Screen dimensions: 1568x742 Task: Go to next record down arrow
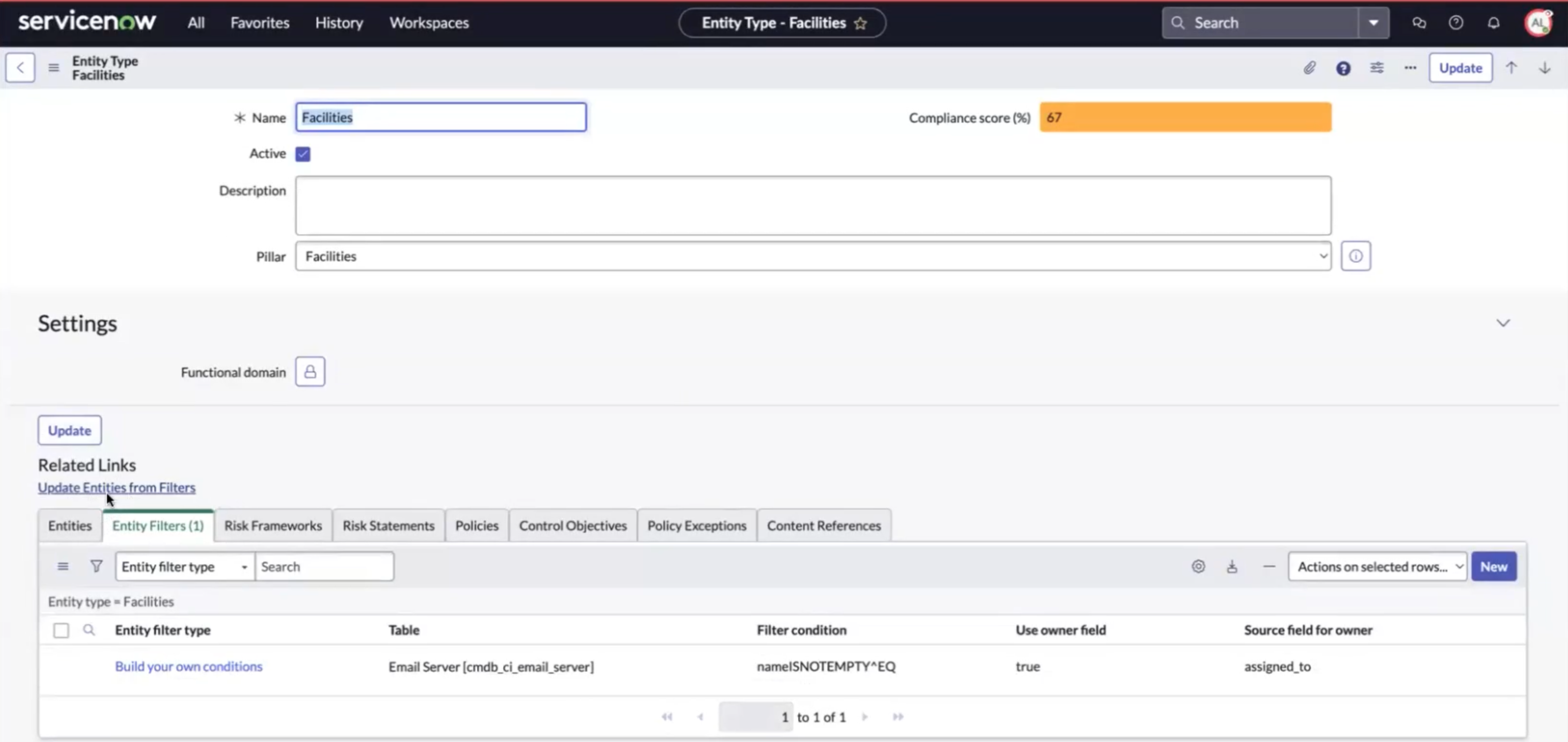coord(1545,68)
